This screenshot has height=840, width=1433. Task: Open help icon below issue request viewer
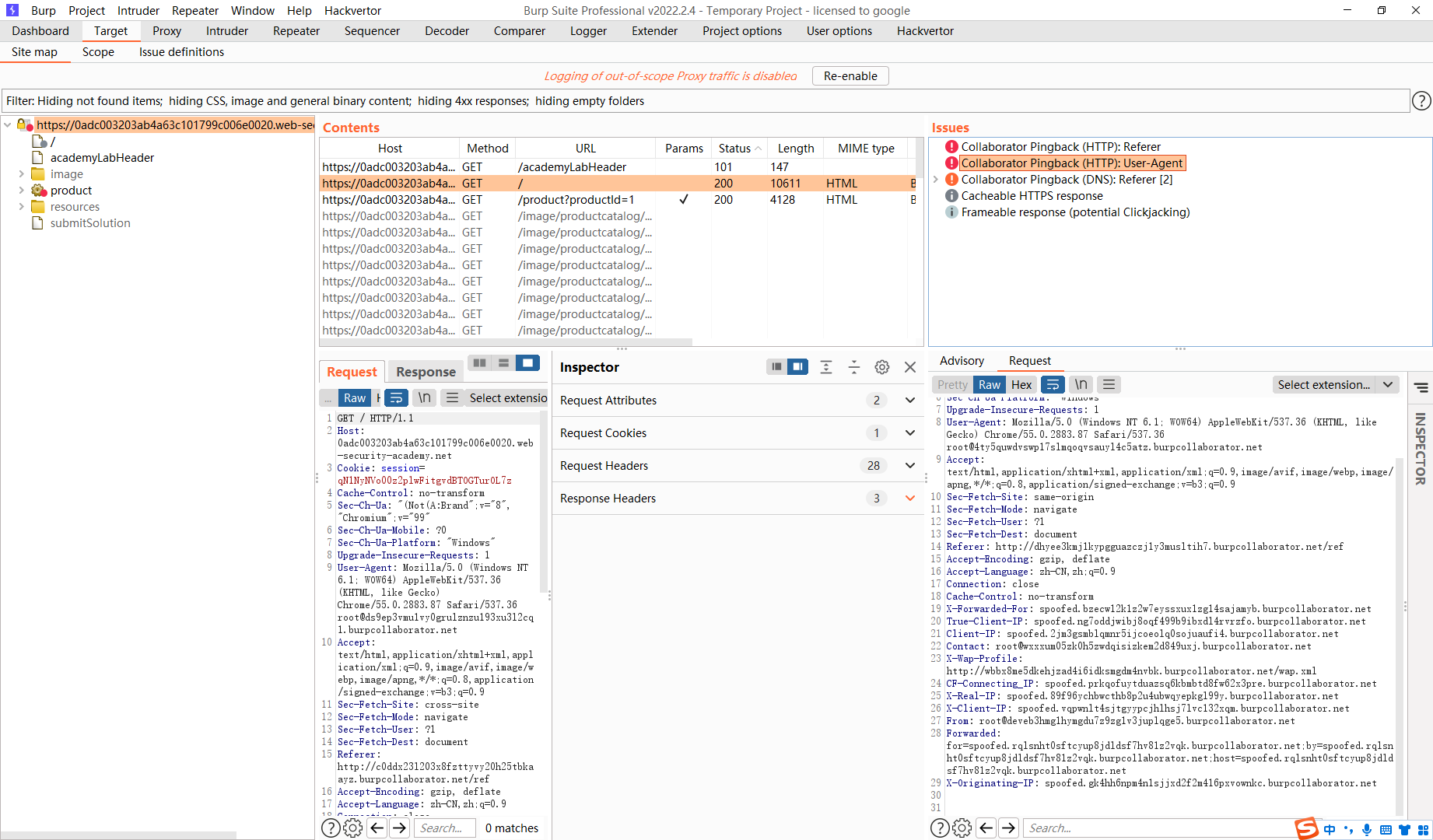click(x=940, y=828)
